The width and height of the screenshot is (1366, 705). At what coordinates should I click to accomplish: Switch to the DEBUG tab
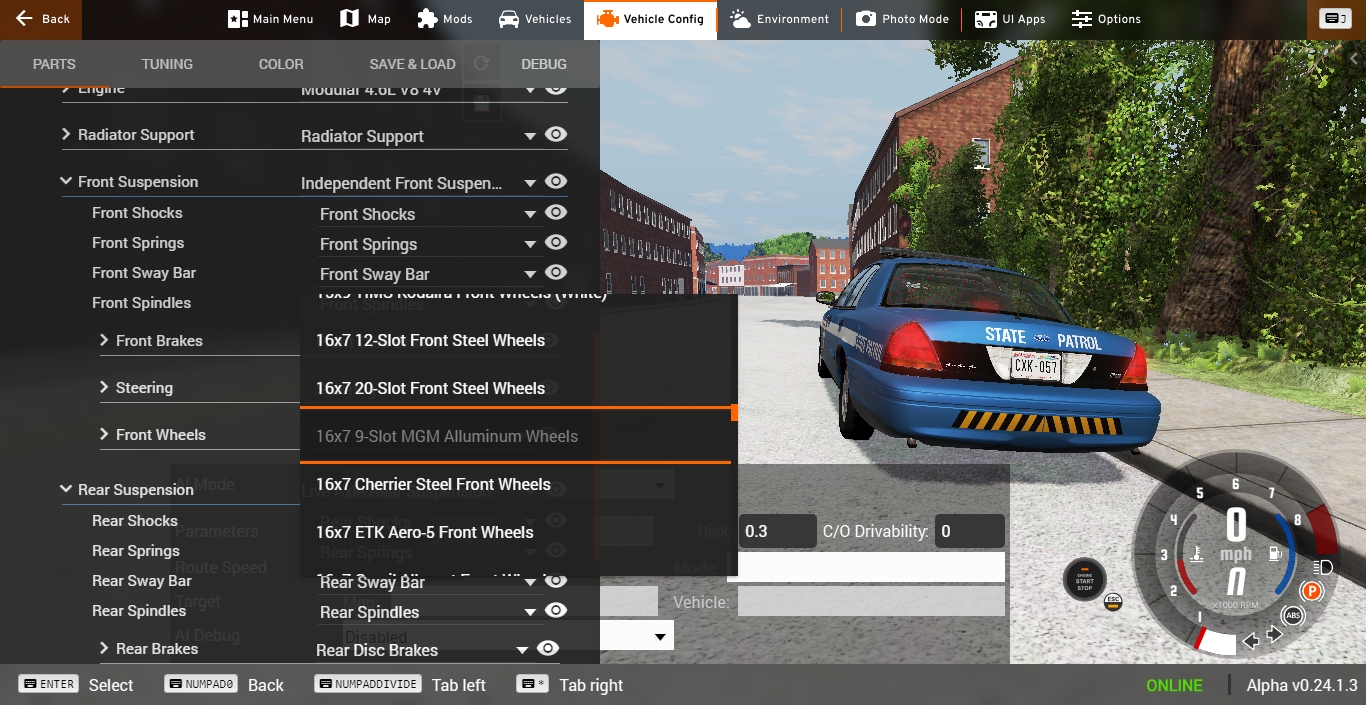[544, 64]
